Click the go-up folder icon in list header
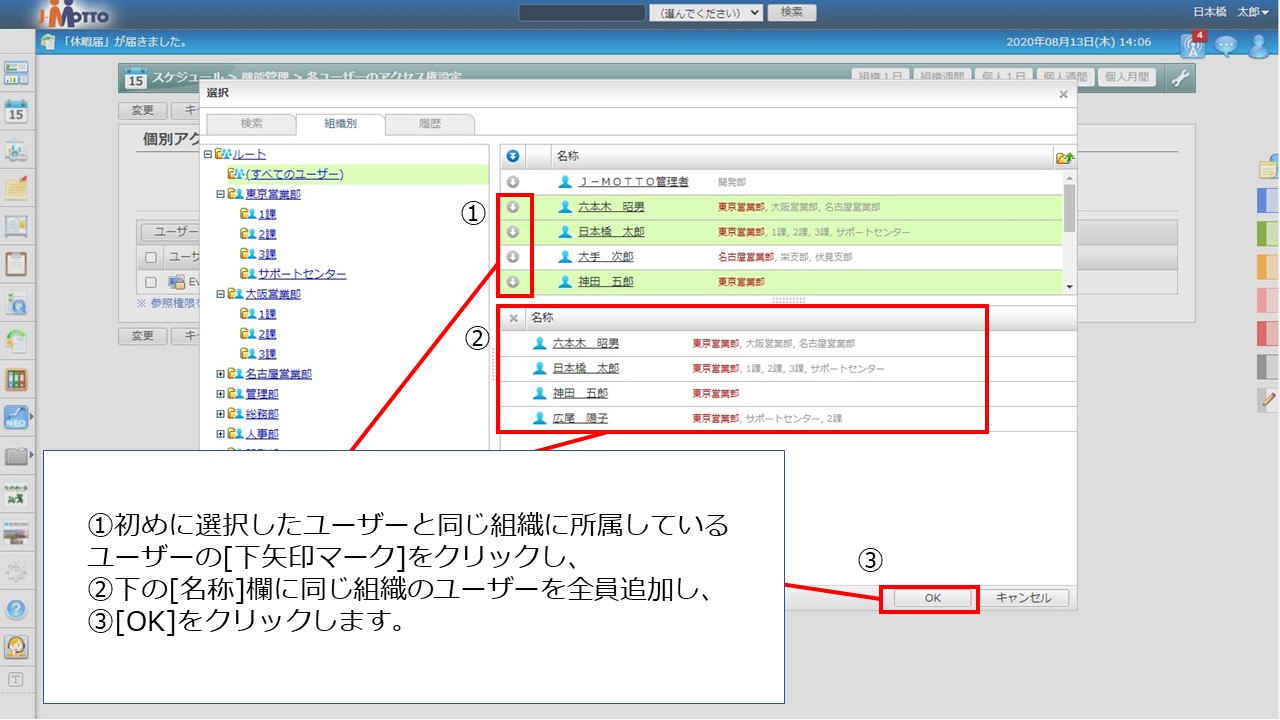The height and width of the screenshot is (720, 1280). click(1064, 157)
